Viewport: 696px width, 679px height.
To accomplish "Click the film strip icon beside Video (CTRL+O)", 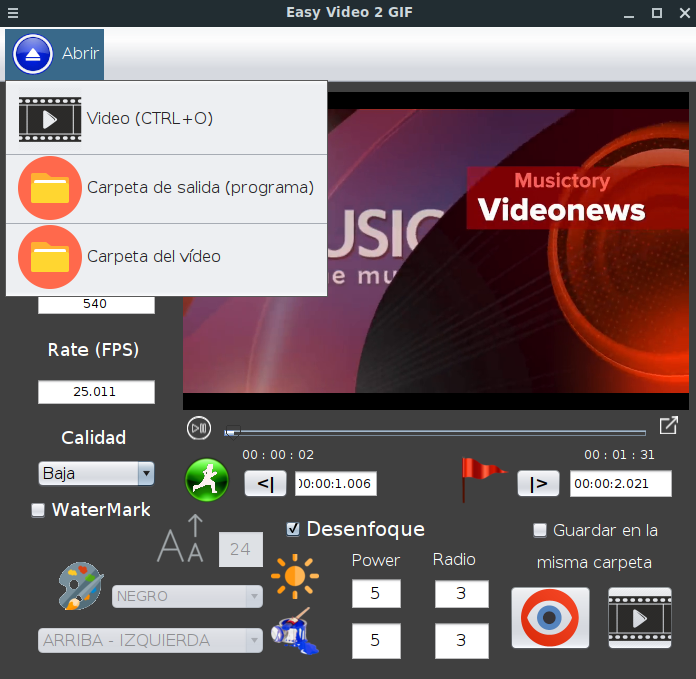I will click(x=50, y=119).
